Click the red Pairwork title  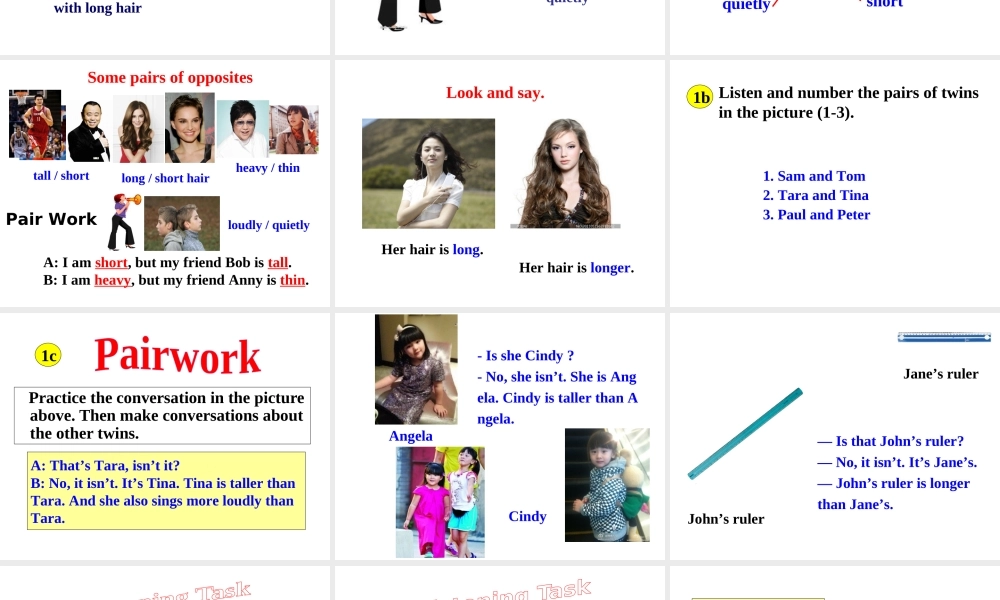click(177, 356)
